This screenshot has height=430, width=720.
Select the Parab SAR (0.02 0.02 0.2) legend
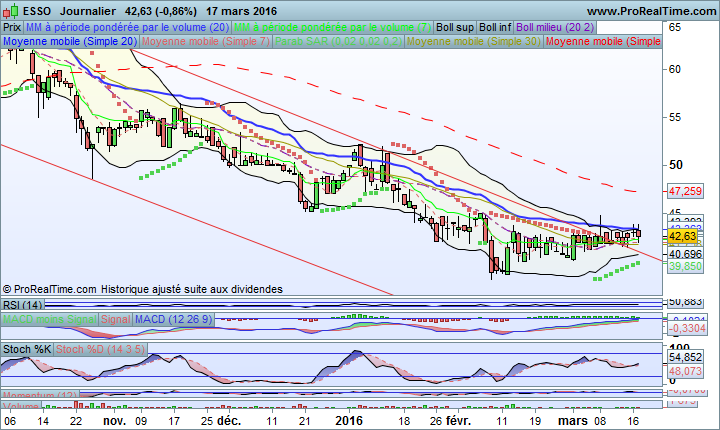point(338,41)
